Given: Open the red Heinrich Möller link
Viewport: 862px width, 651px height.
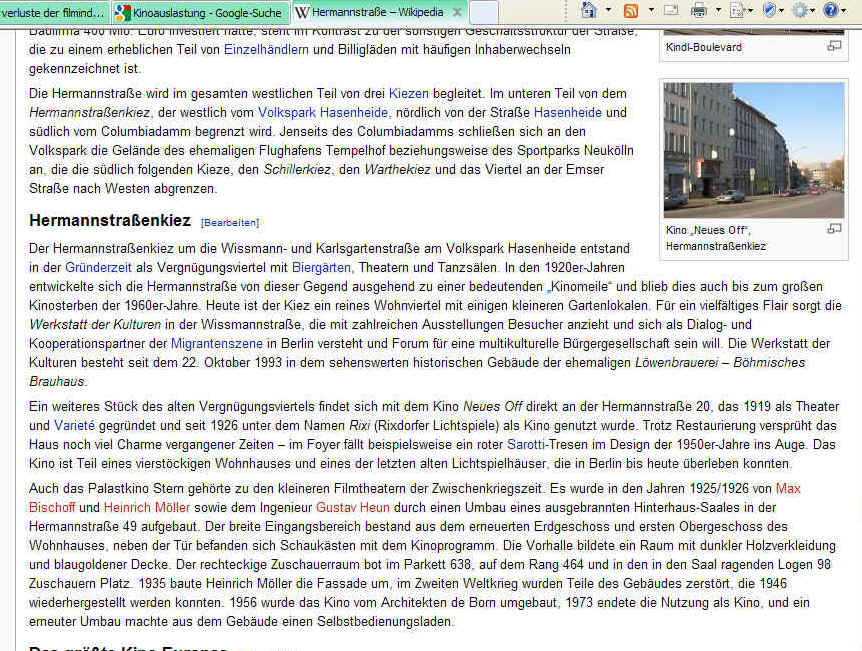Looking at the screenshot, I should click(147, 507).
